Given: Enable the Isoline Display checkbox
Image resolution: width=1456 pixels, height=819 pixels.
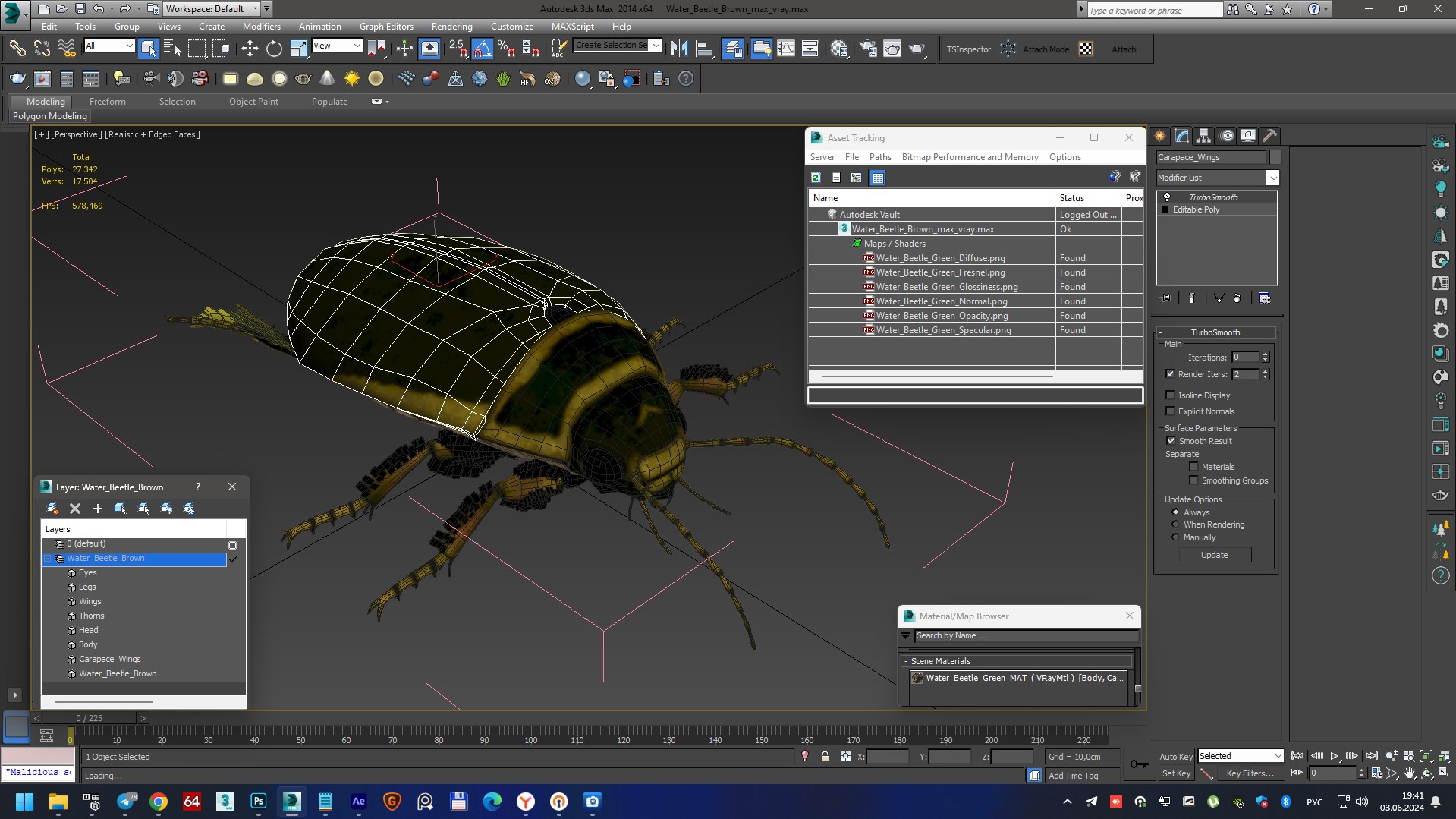Looking at the screenshot, I should coord(1170,395).
